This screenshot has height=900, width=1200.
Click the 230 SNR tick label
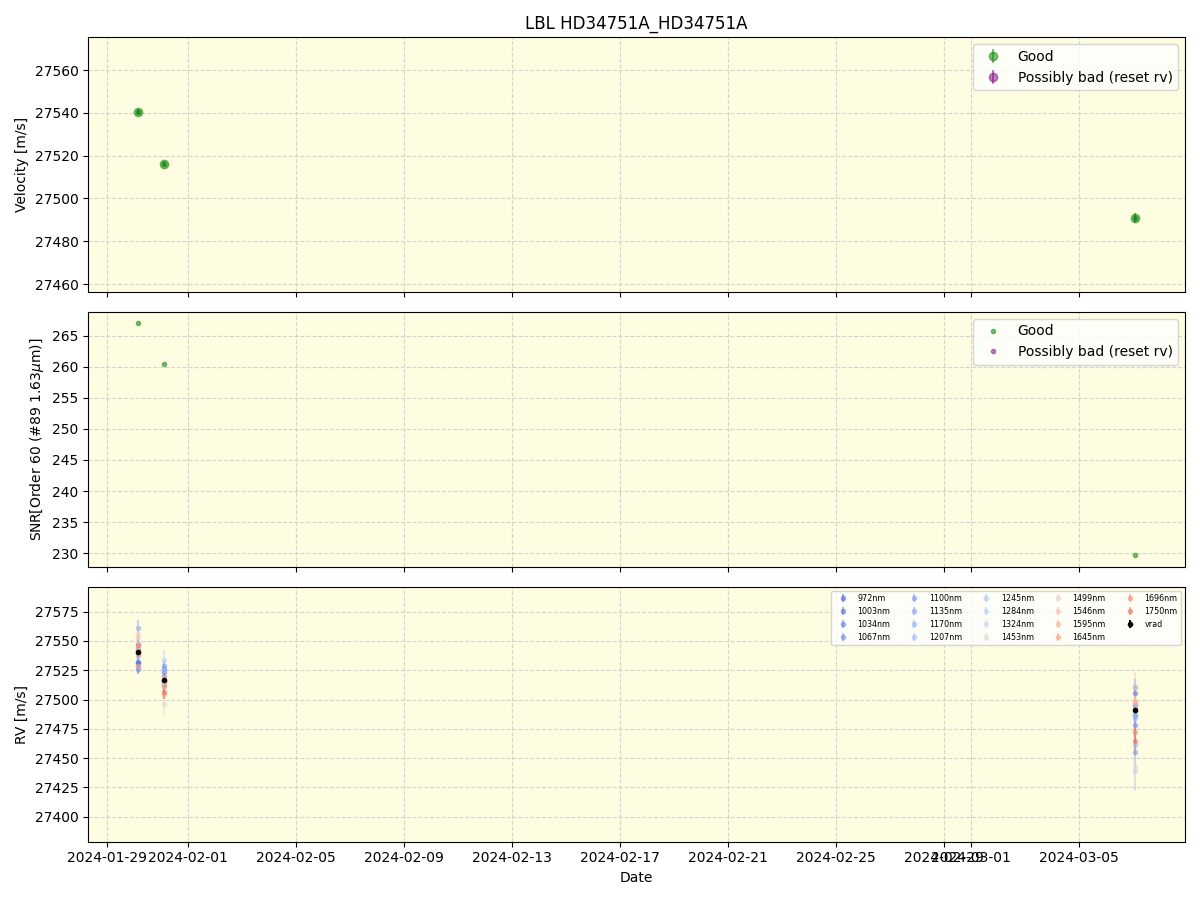67,554
